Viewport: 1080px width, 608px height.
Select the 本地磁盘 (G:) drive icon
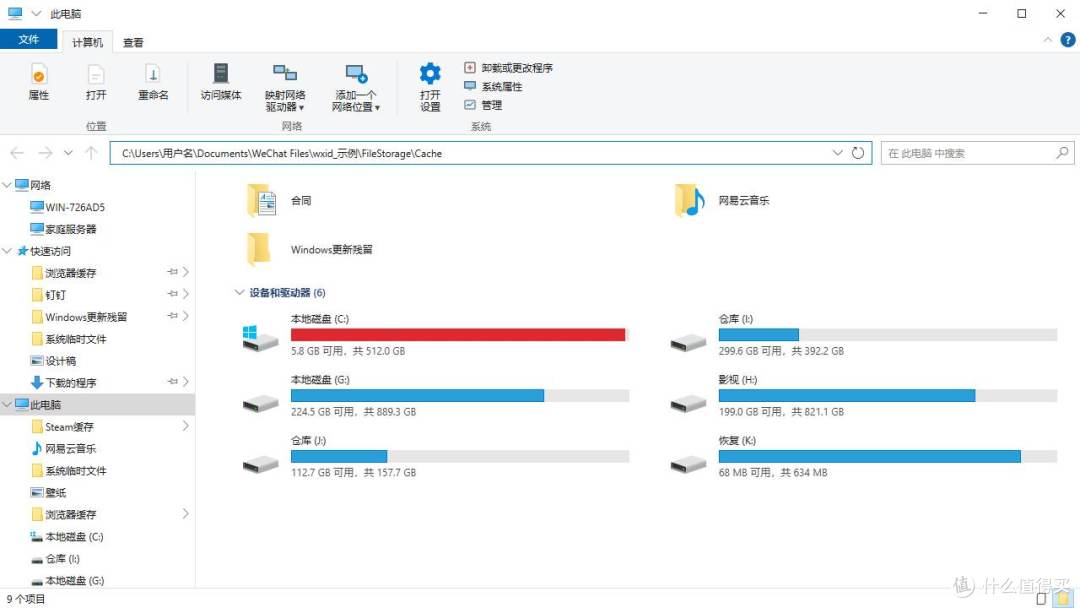pyautogui.click(x=260, y=403)
